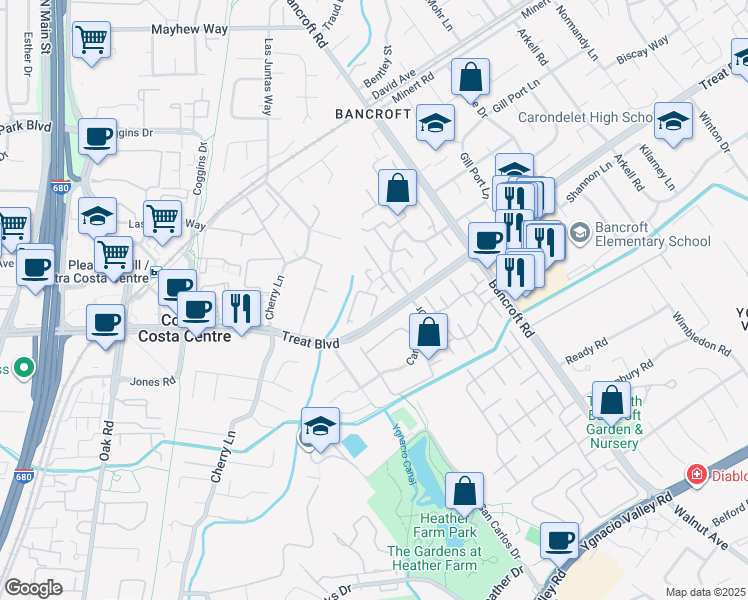
Task: Open the restaurant marker beside Cherry Ln at Treat Blvd
Action: pos(241,311)
